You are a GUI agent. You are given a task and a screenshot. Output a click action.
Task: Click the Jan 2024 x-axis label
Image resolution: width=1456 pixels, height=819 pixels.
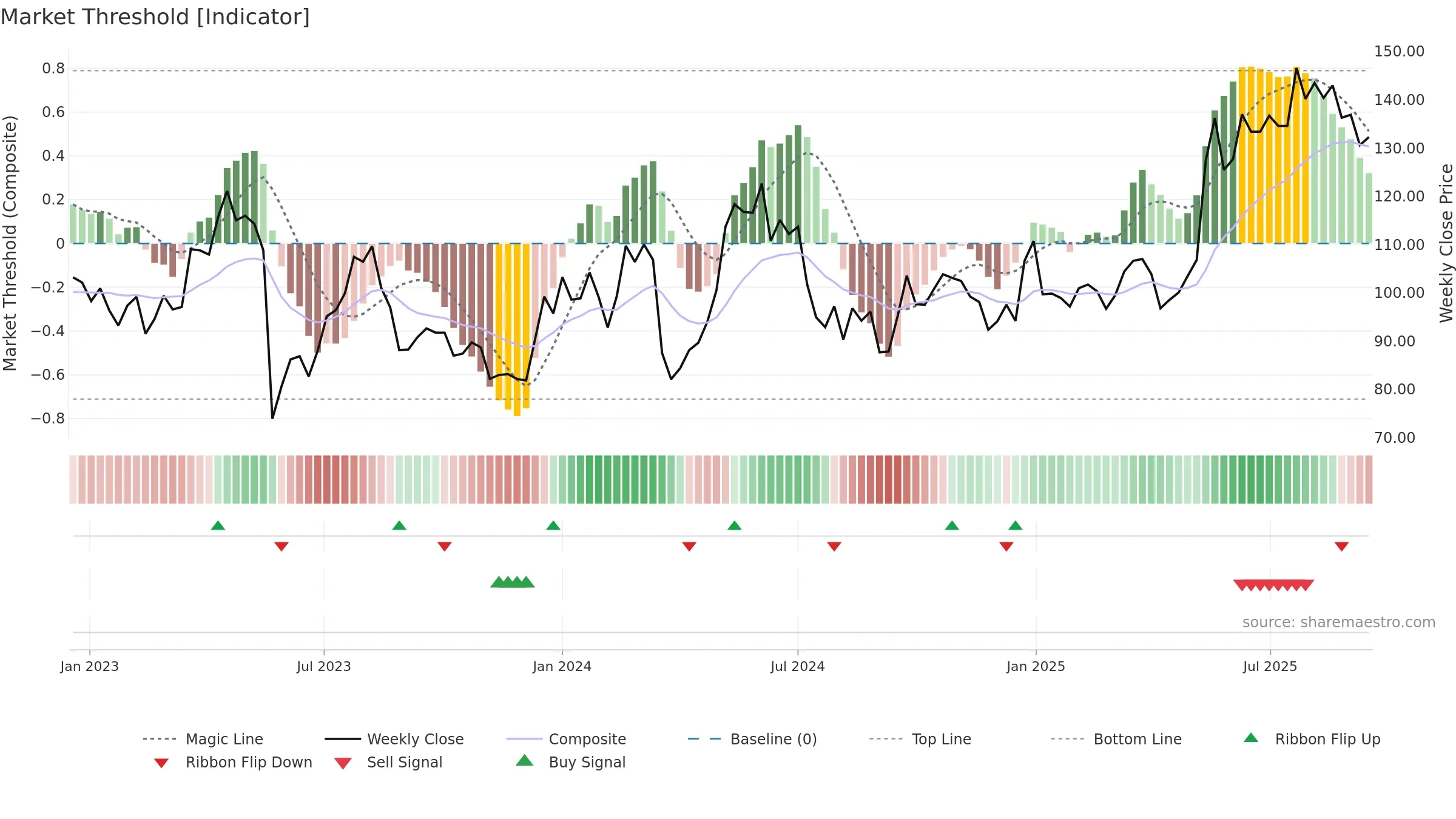tap(562, 666)
